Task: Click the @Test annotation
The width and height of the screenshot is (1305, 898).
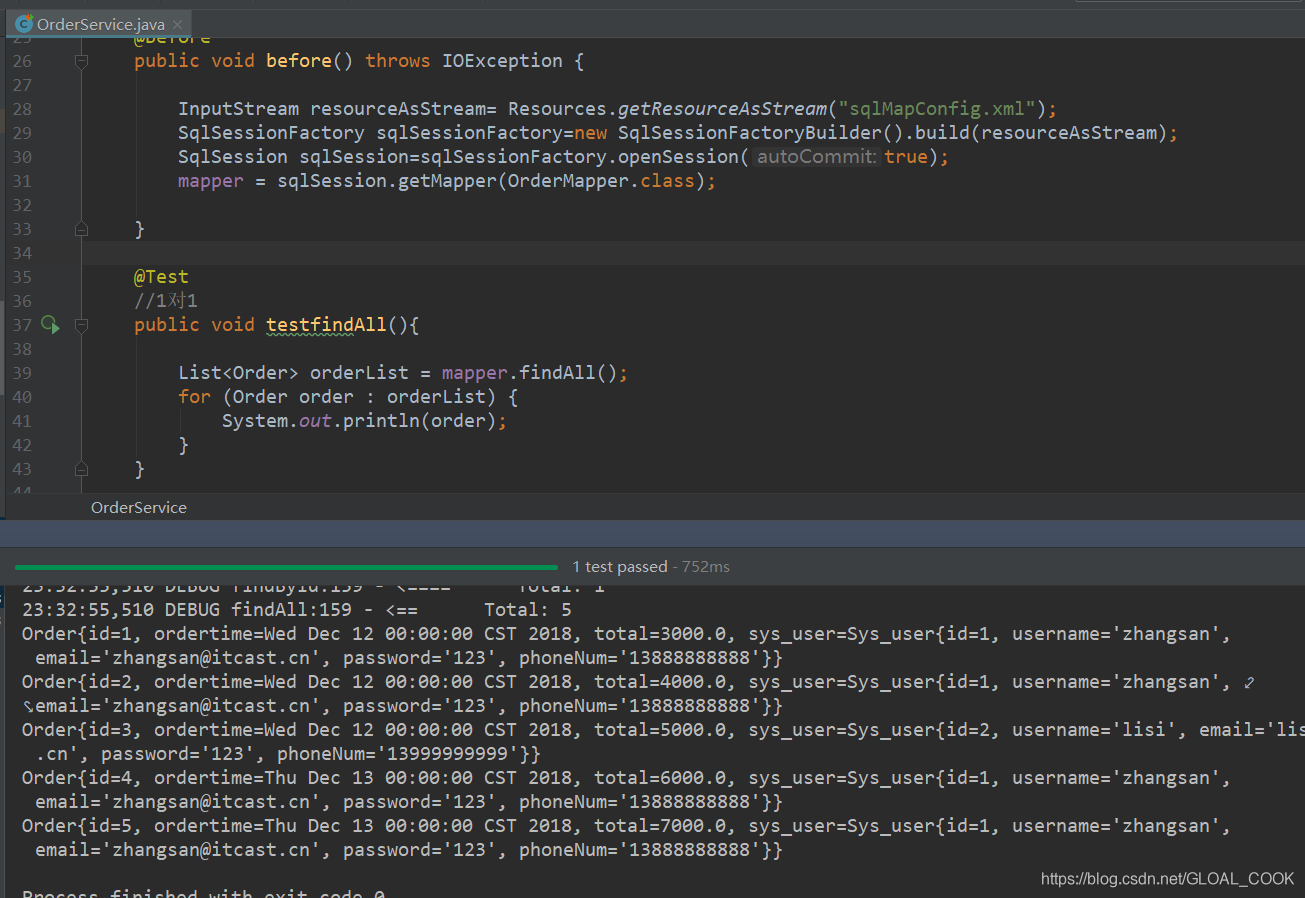Action: coord(162,277)
